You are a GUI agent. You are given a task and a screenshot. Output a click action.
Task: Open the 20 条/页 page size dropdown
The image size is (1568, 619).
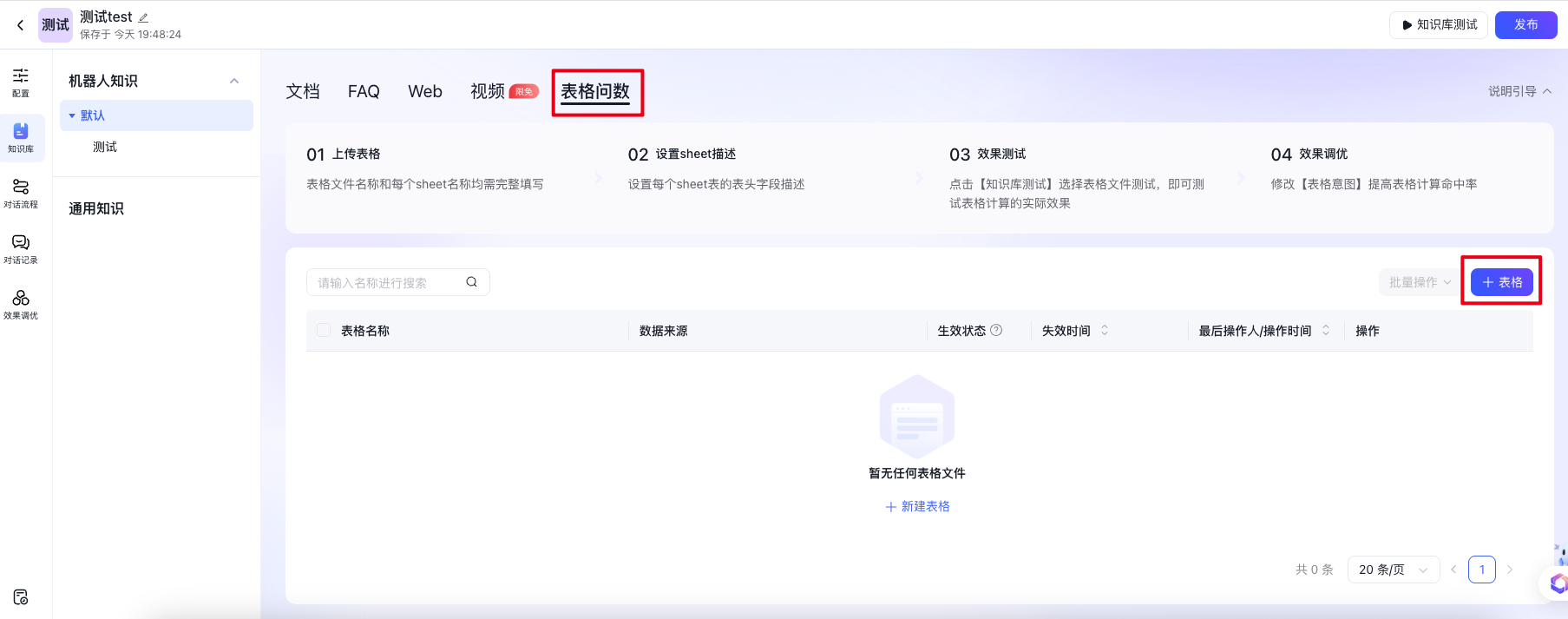(x=1393, y=570)
